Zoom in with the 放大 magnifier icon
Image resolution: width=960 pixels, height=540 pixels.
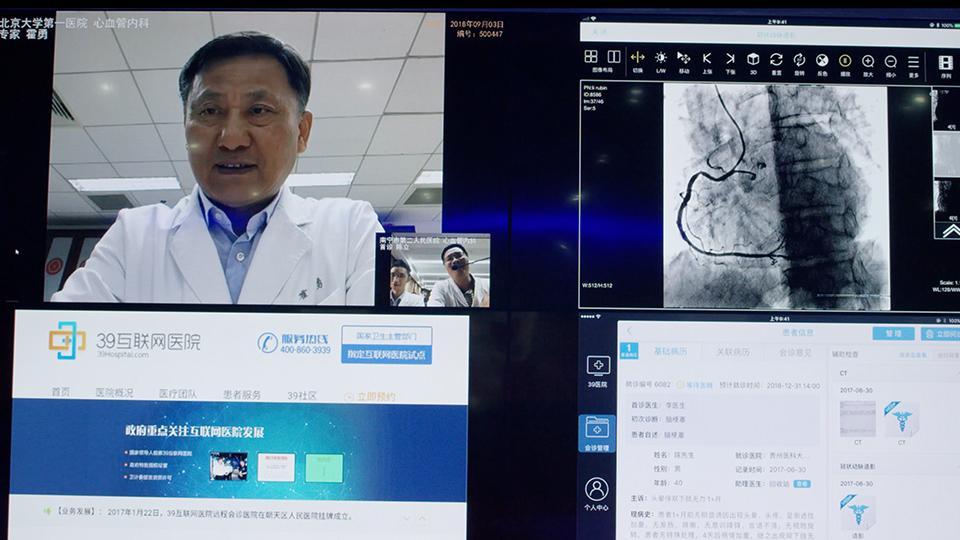[868, 61]
